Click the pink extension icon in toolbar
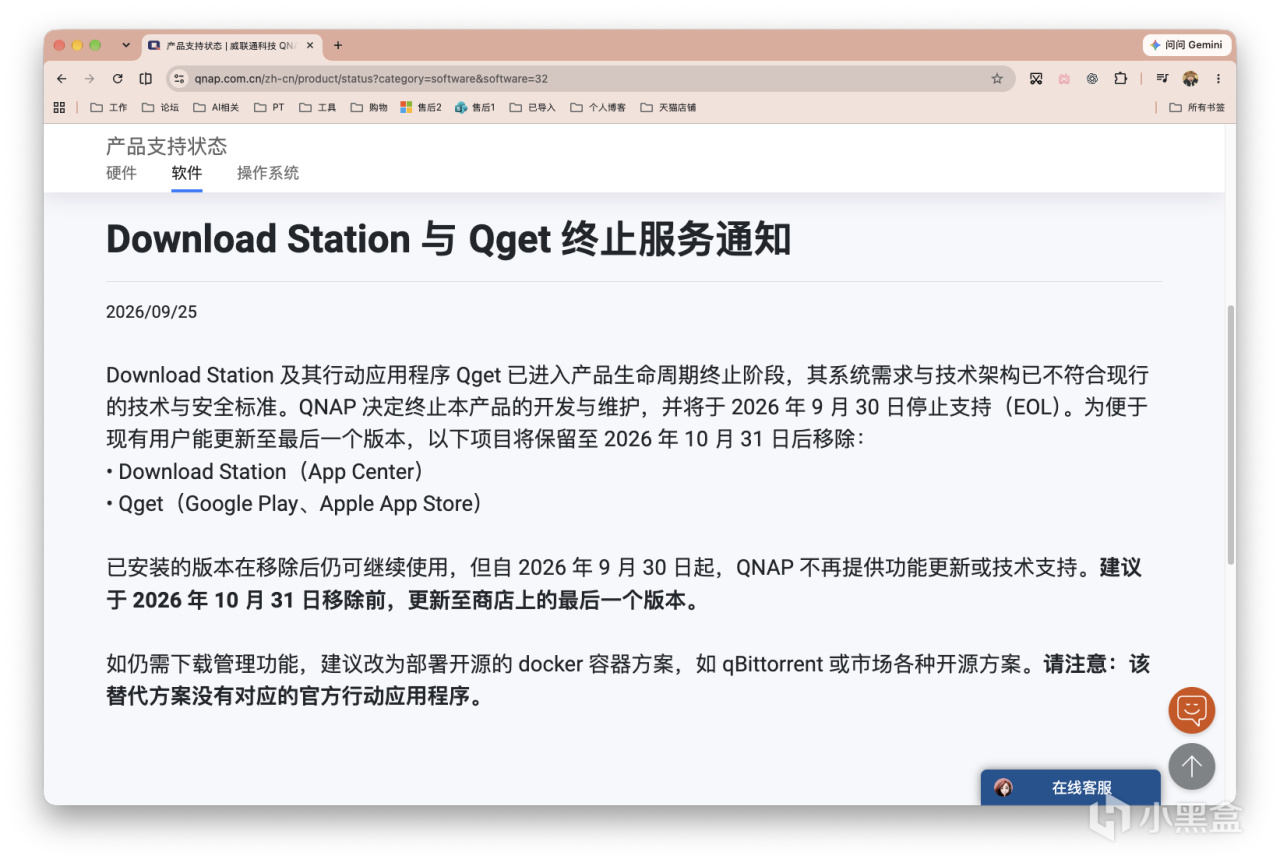The height and width of the screenshot is (863, 1280). point(1064,79)
